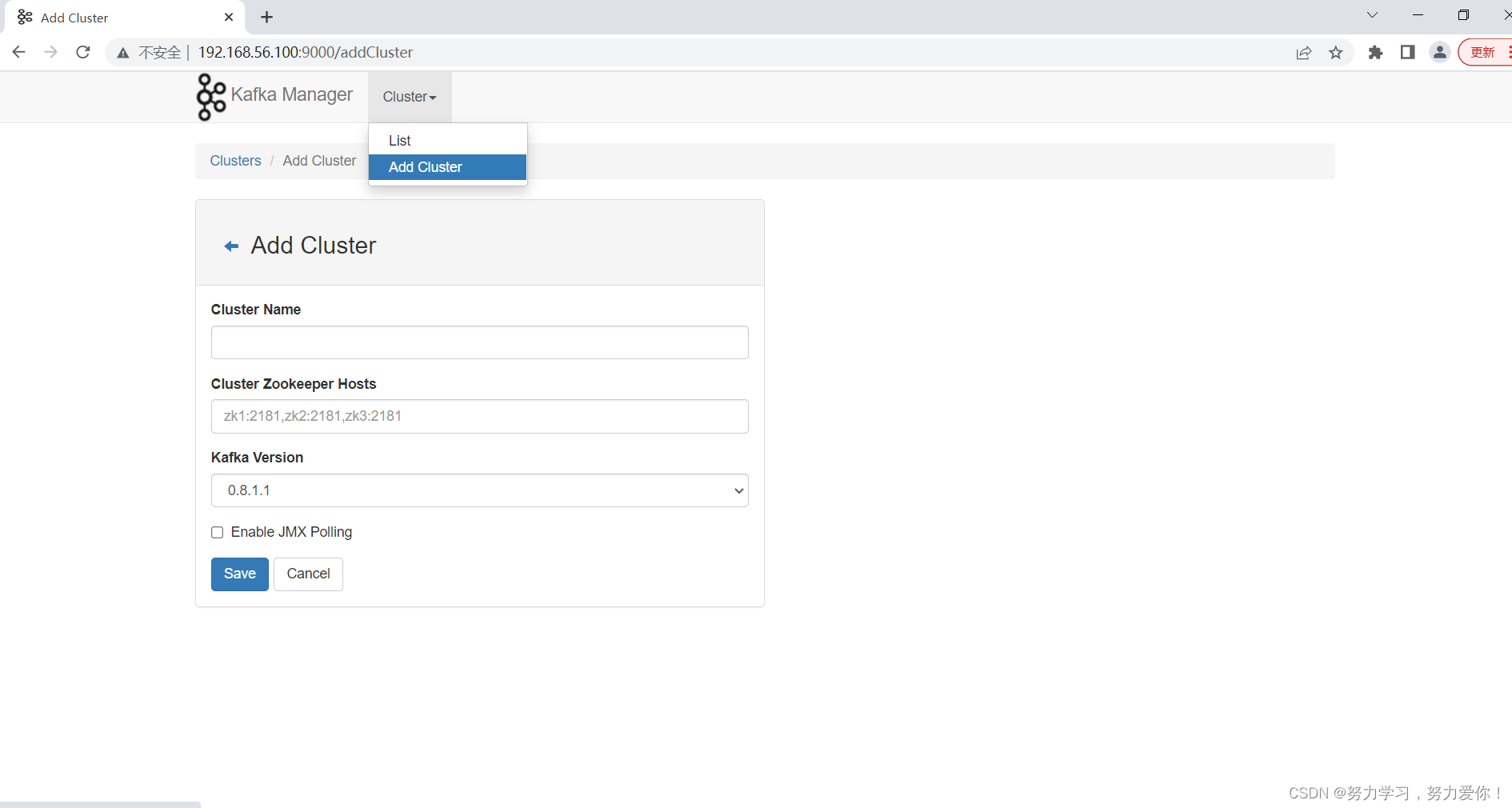The width and height of the screenshot is (1512, 808).
Task: Focus the Cluster Zookeeper Hosts field
Action: point(479,416)
